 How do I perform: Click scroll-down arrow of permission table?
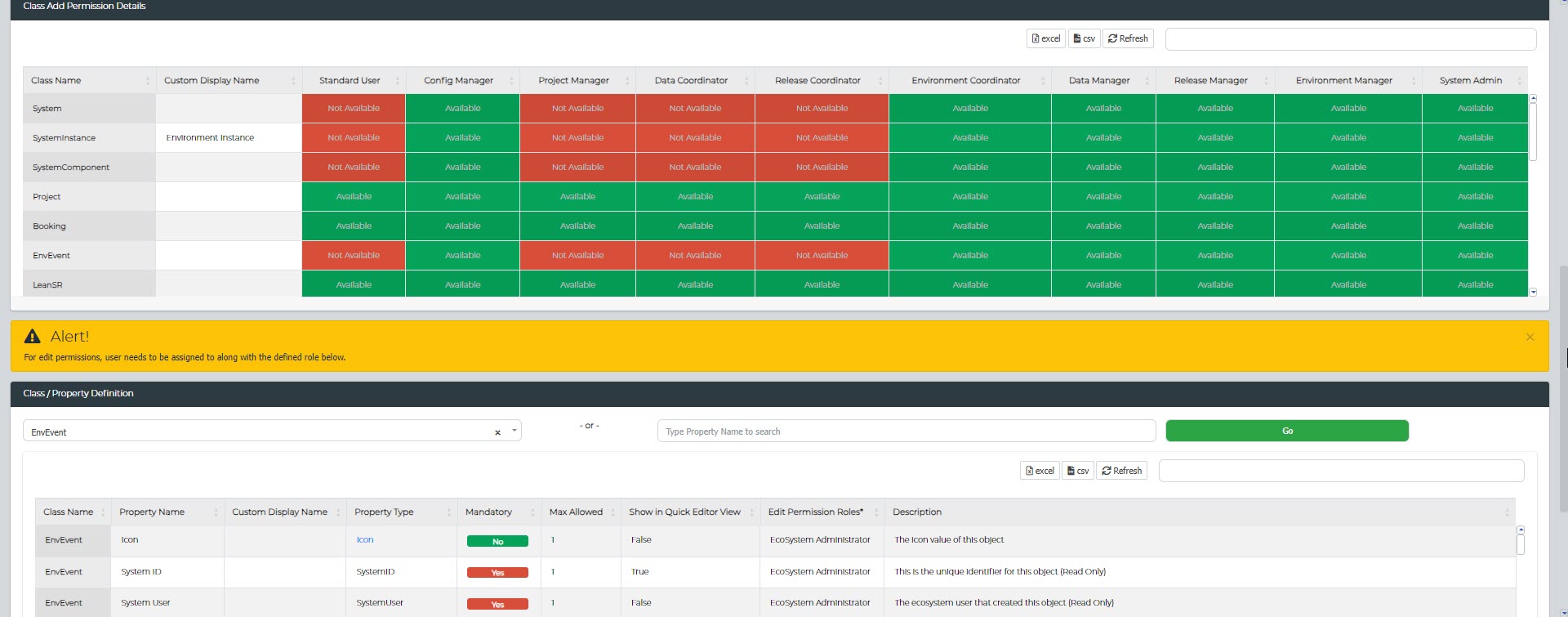pos(1533,292)
